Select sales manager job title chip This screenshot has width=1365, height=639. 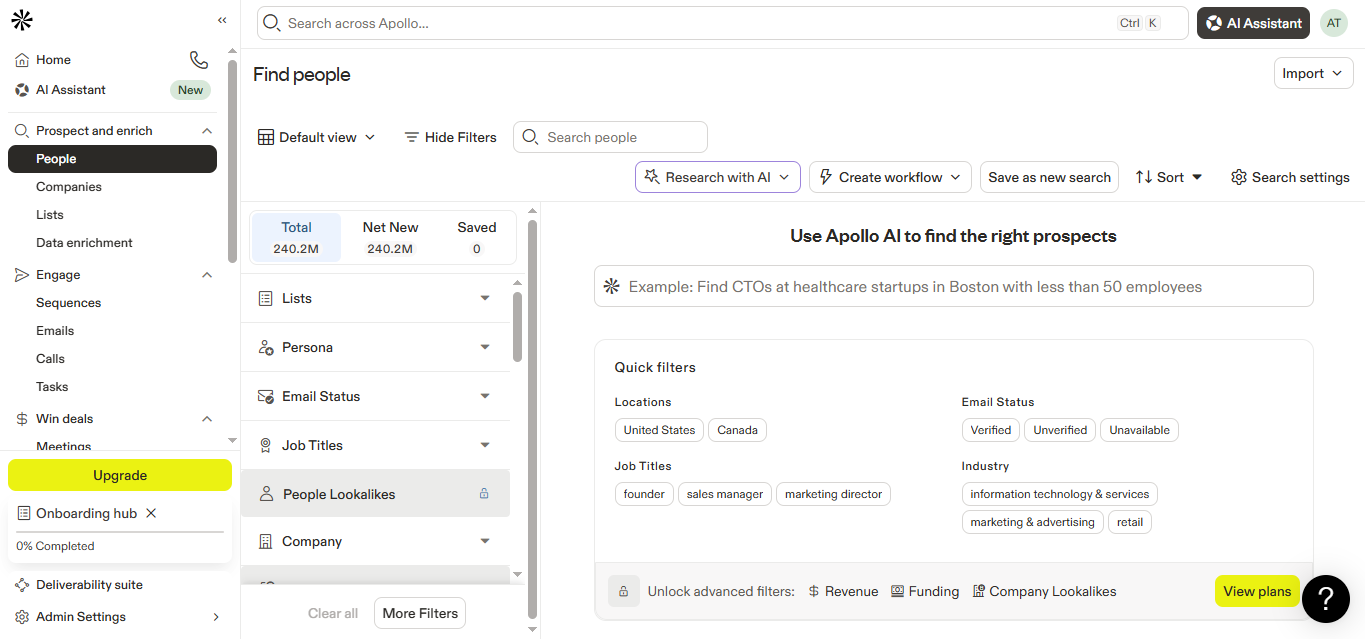point(725,494)
